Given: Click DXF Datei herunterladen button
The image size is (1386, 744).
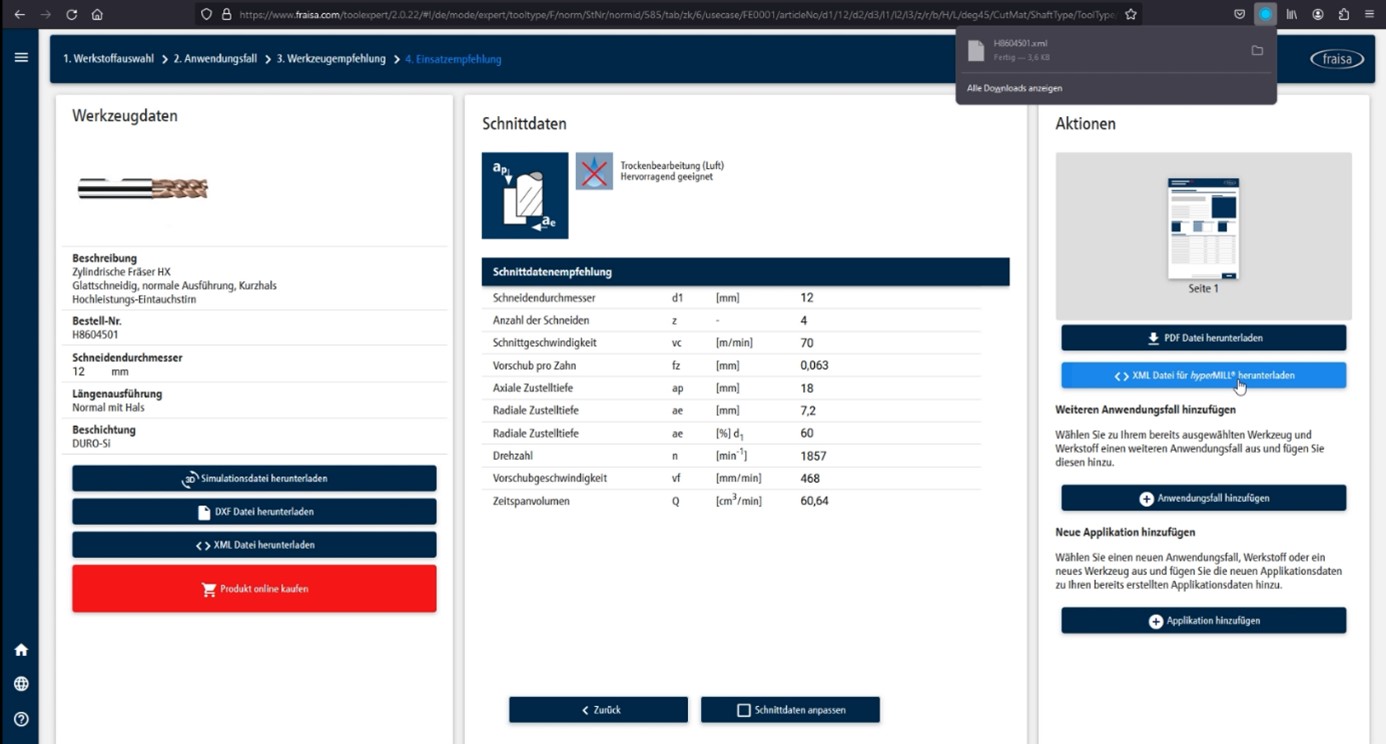Looking at the screenshot, I should point(254,512).
